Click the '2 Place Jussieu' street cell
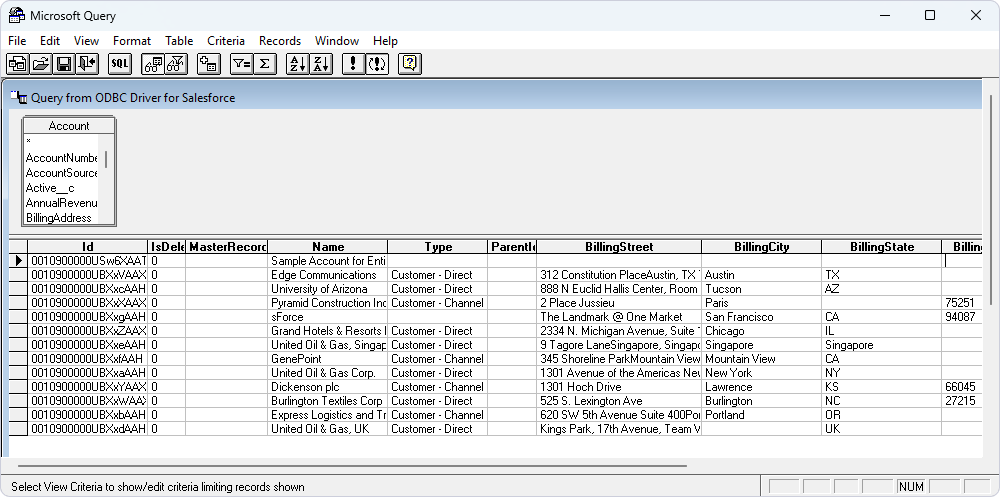The width and height of the screenshot is (1000, 497). pos(619,303)
